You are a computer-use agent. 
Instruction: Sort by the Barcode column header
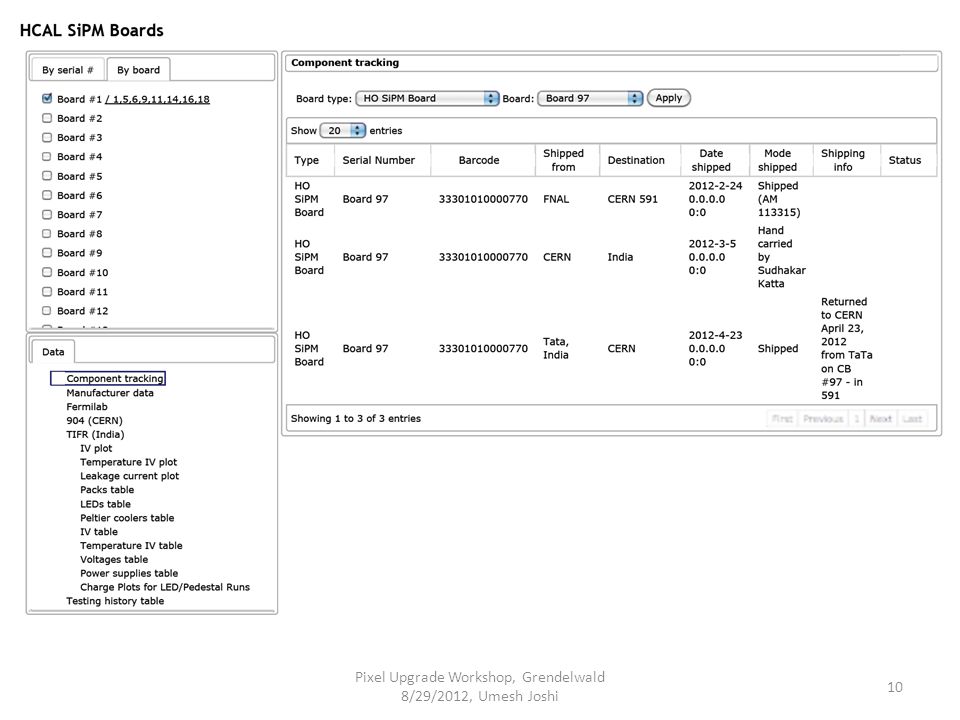[483, 160]
